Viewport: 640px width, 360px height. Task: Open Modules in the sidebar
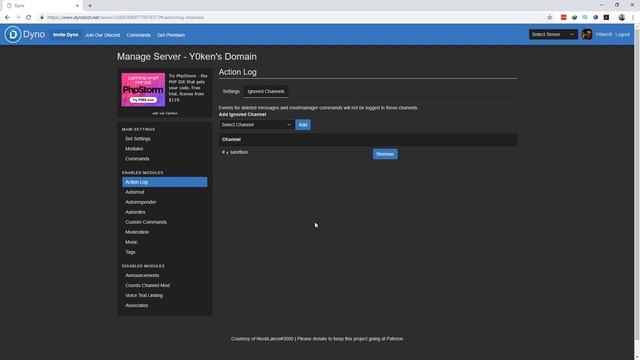(x=164, y=149)
